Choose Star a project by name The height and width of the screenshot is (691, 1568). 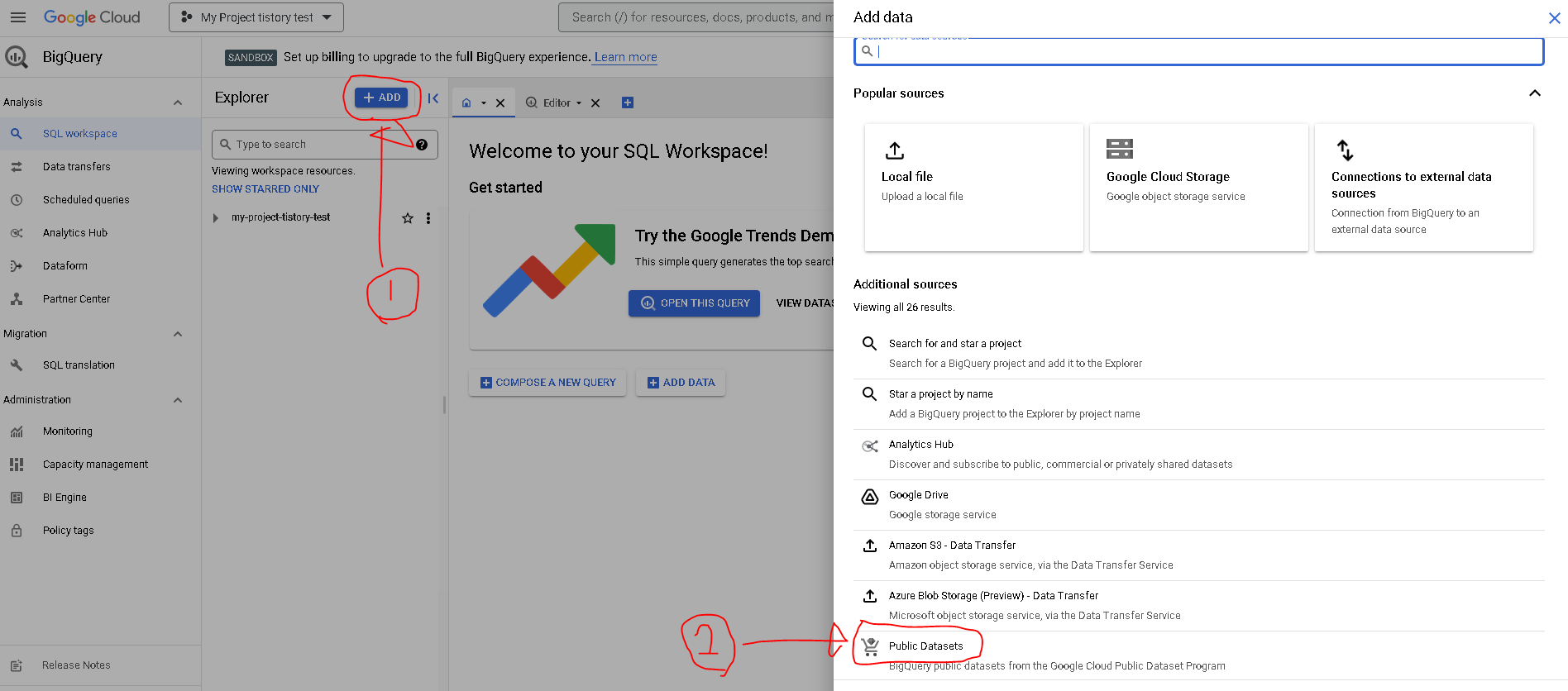[1199, 404]
